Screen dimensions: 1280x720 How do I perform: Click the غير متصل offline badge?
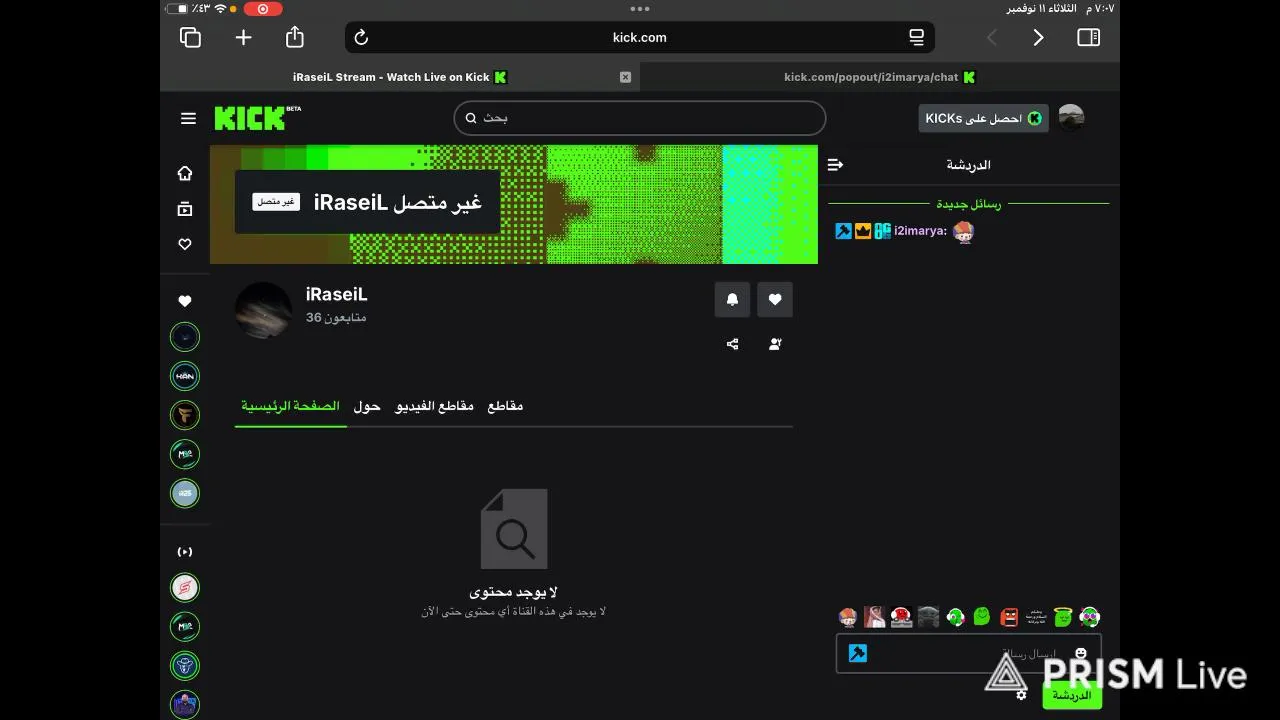276,202
